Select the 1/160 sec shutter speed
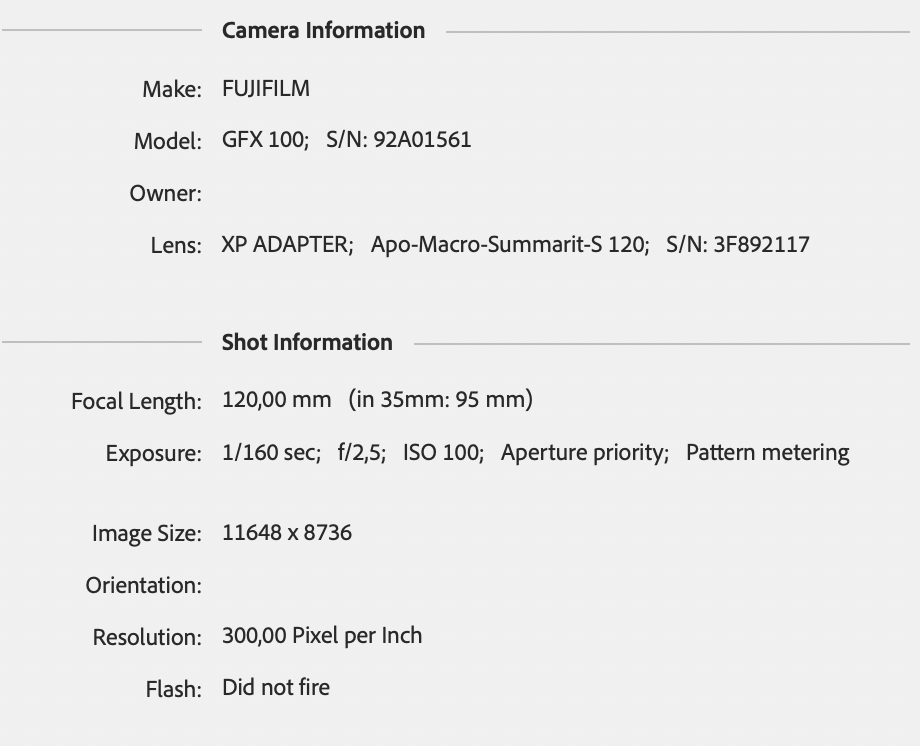Viewport: 920px width, 746px height. tap(270, 452)
